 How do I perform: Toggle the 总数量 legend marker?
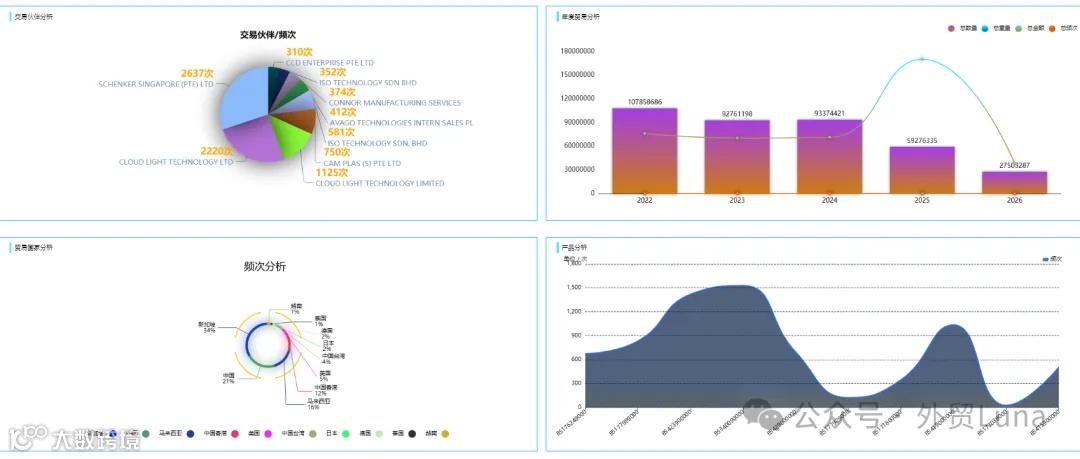pyautogui.click(x=951, y=28)
